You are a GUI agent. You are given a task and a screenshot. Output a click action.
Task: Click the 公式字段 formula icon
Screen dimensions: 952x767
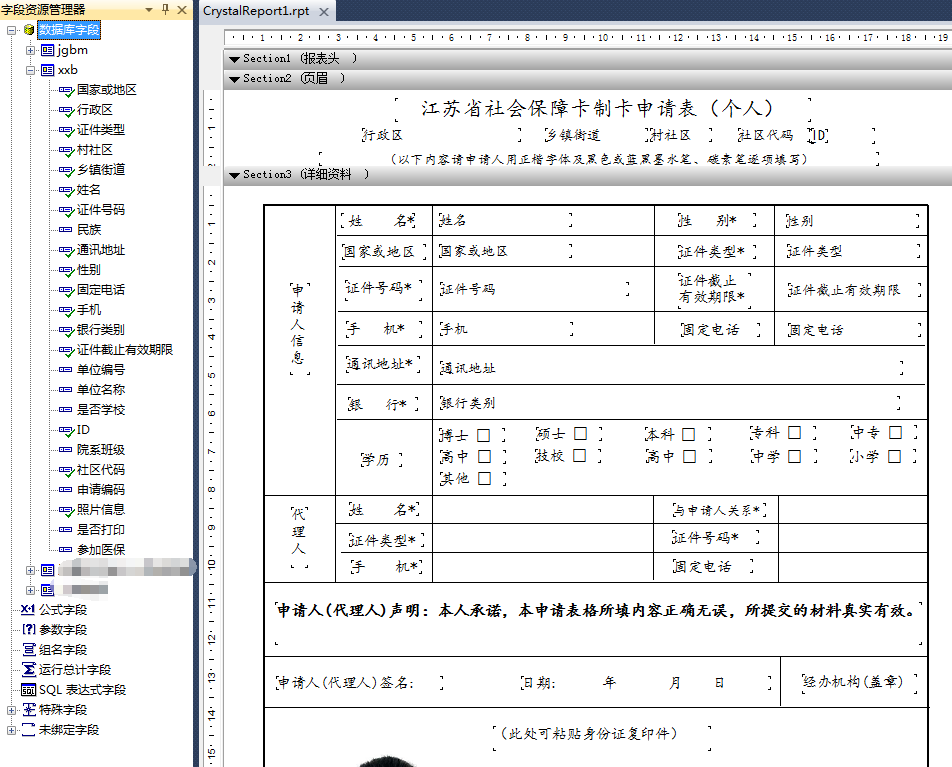tap(28, 610)
